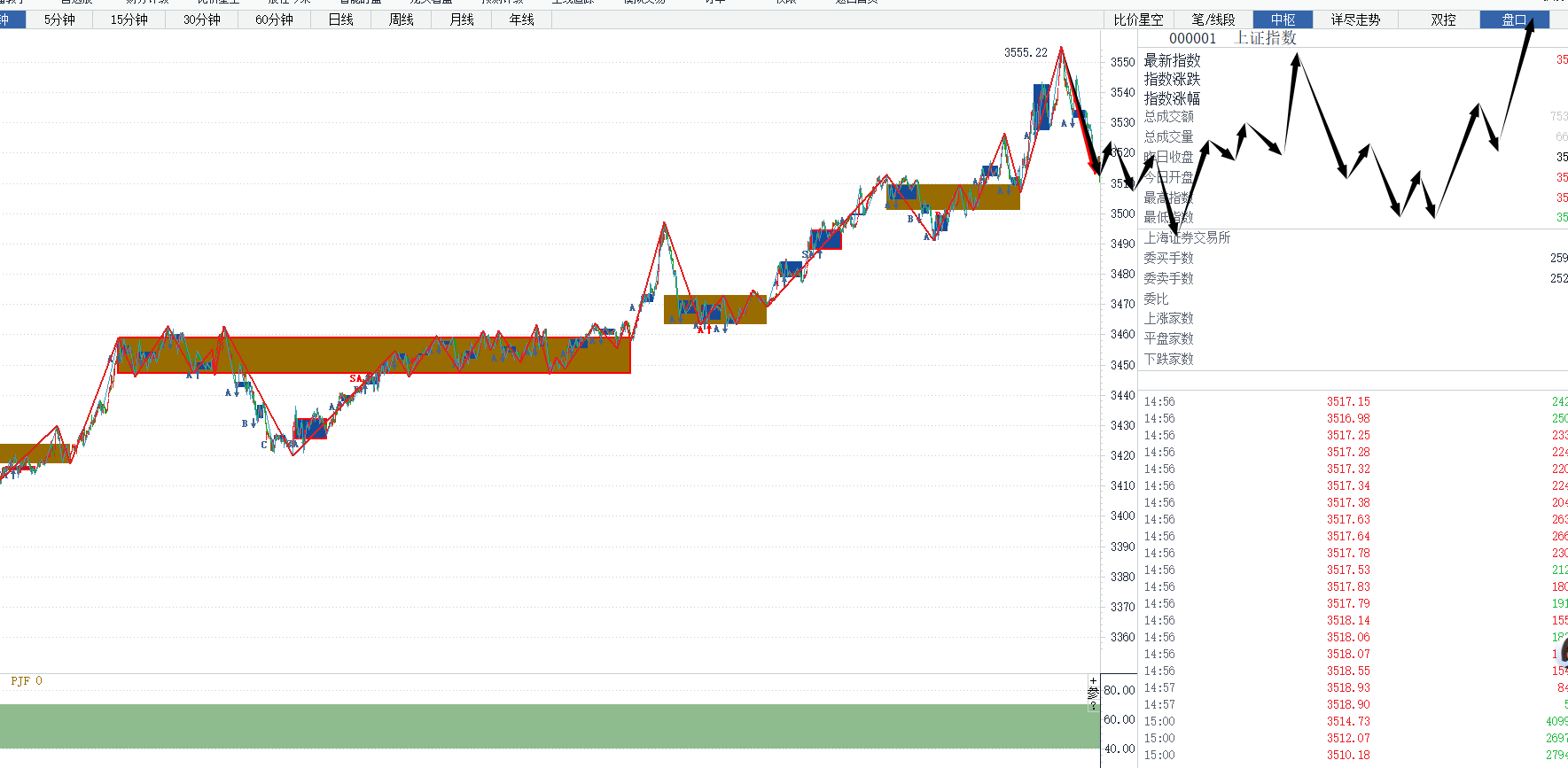Select the 60分钟 period tab

[274, 19]
